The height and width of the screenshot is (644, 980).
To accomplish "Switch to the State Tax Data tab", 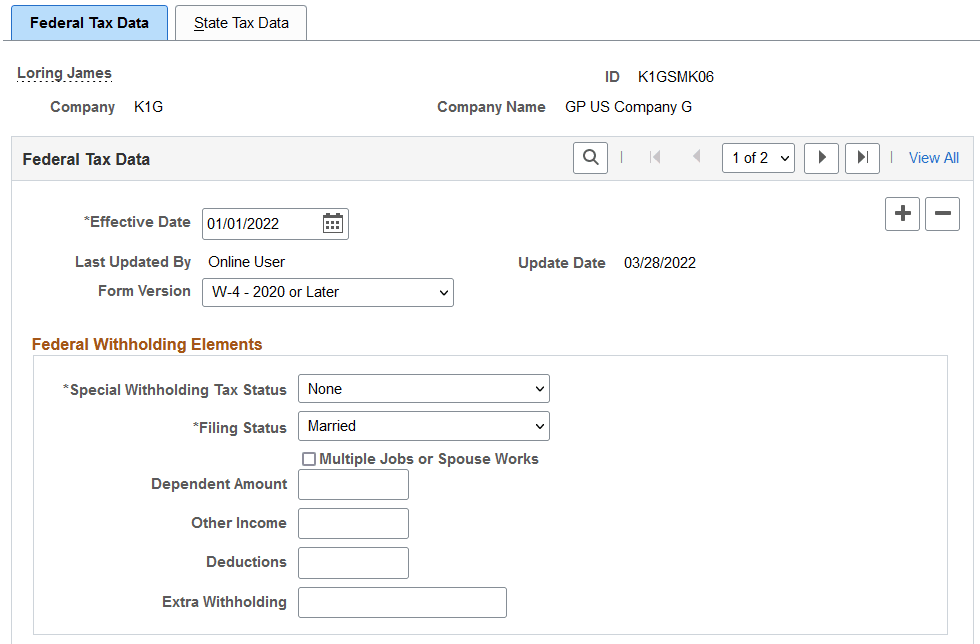I will click(240, 22).
